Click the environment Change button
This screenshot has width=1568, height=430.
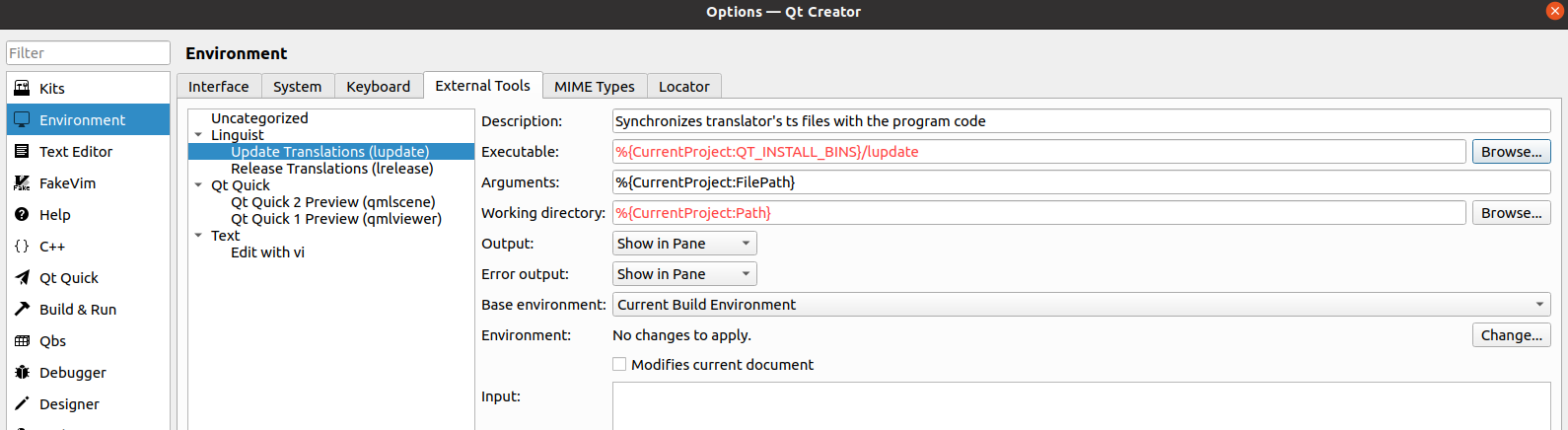[1511, 335]
